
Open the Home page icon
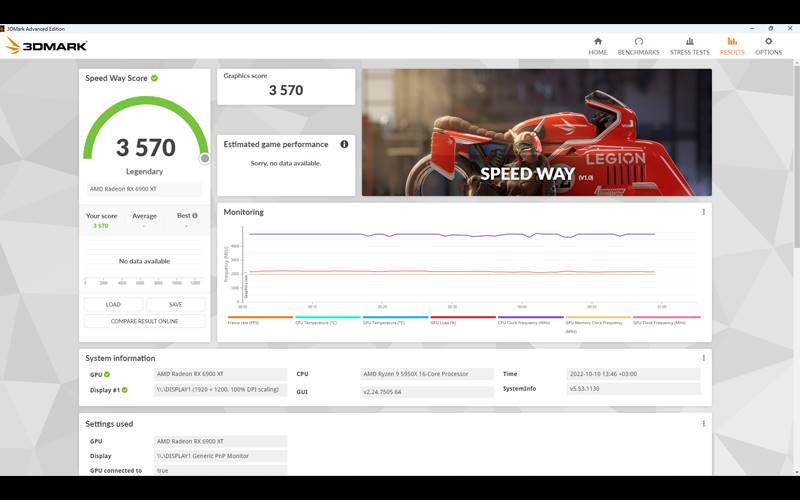pyautogui.click(x=598, y=46)
